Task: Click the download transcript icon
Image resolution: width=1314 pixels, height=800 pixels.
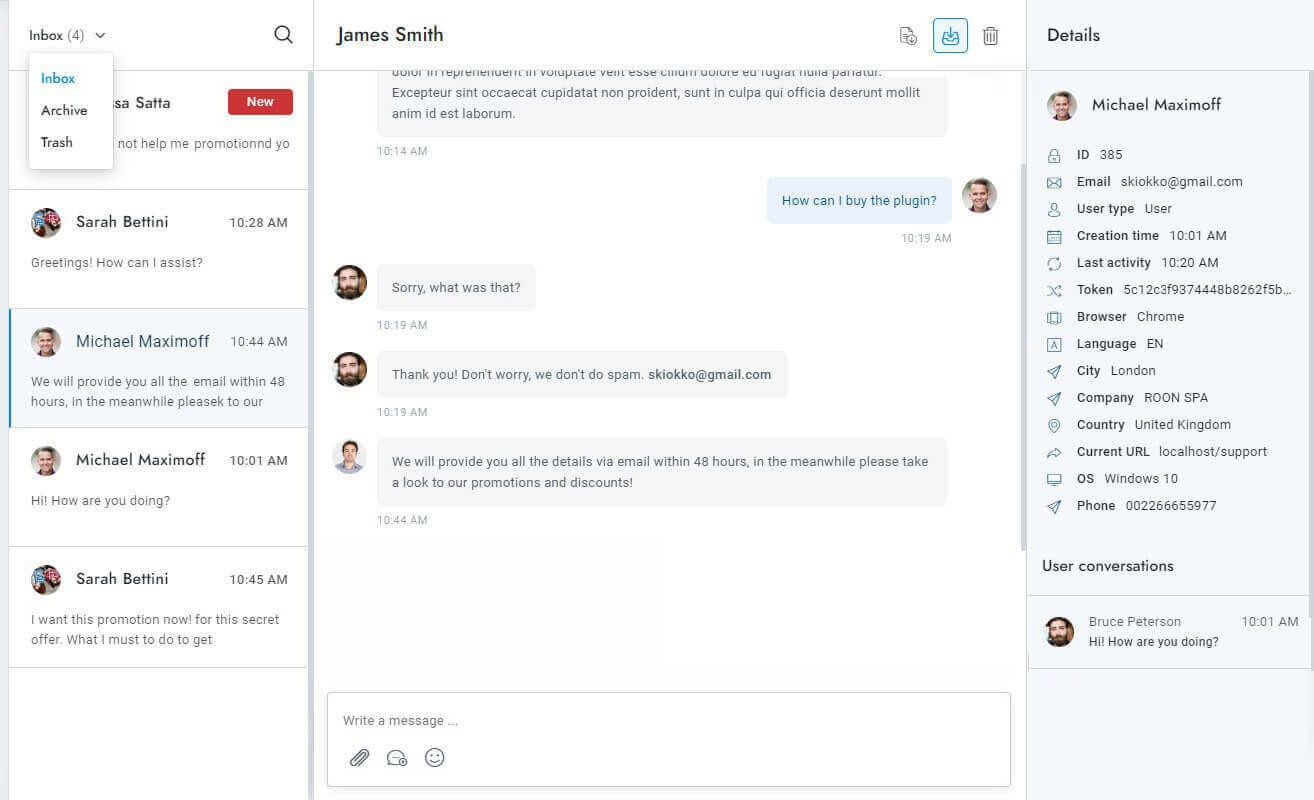Action: (908, 35)
